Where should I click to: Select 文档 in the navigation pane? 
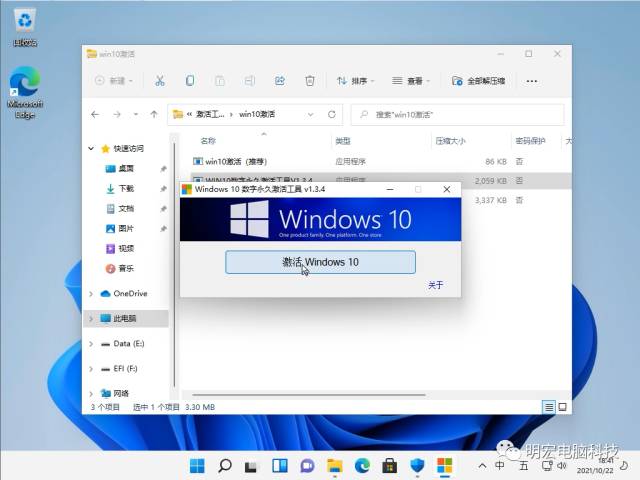point(126,208)
